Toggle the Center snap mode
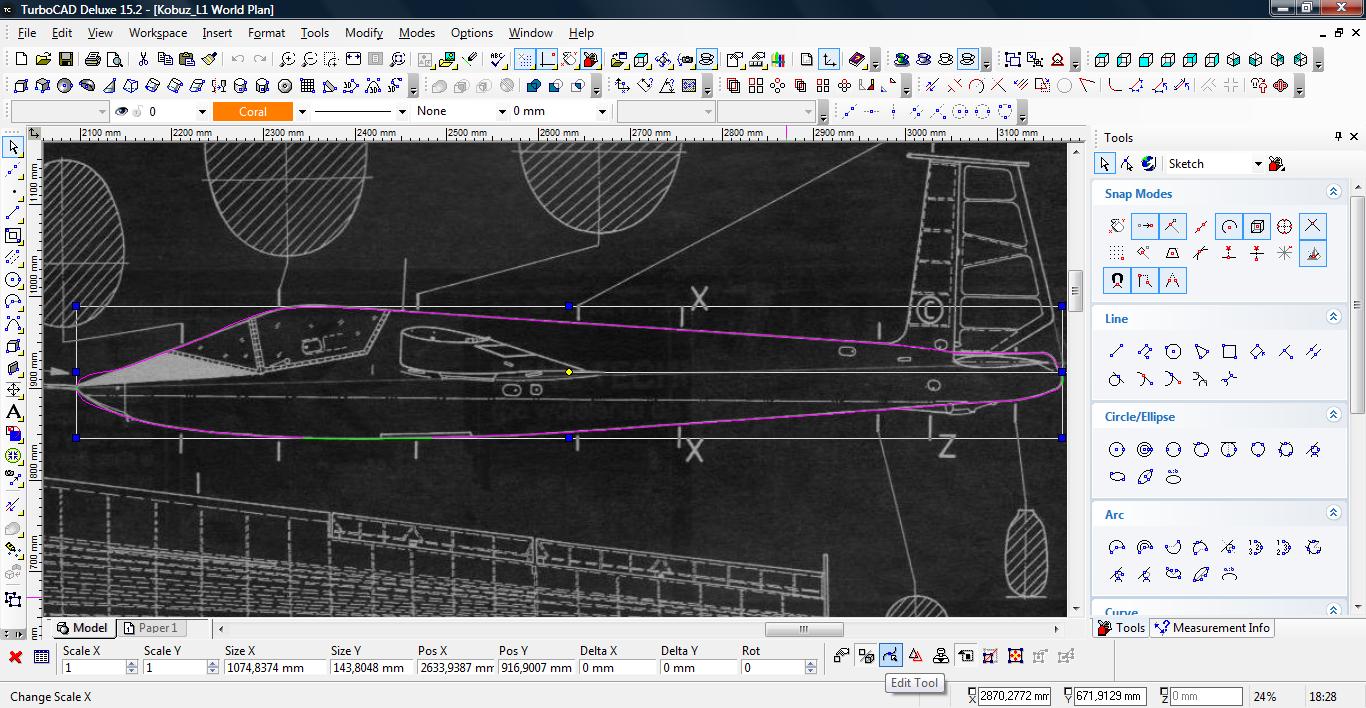The width and height of the screenshot is (1366, 708). pos(1229,226)
